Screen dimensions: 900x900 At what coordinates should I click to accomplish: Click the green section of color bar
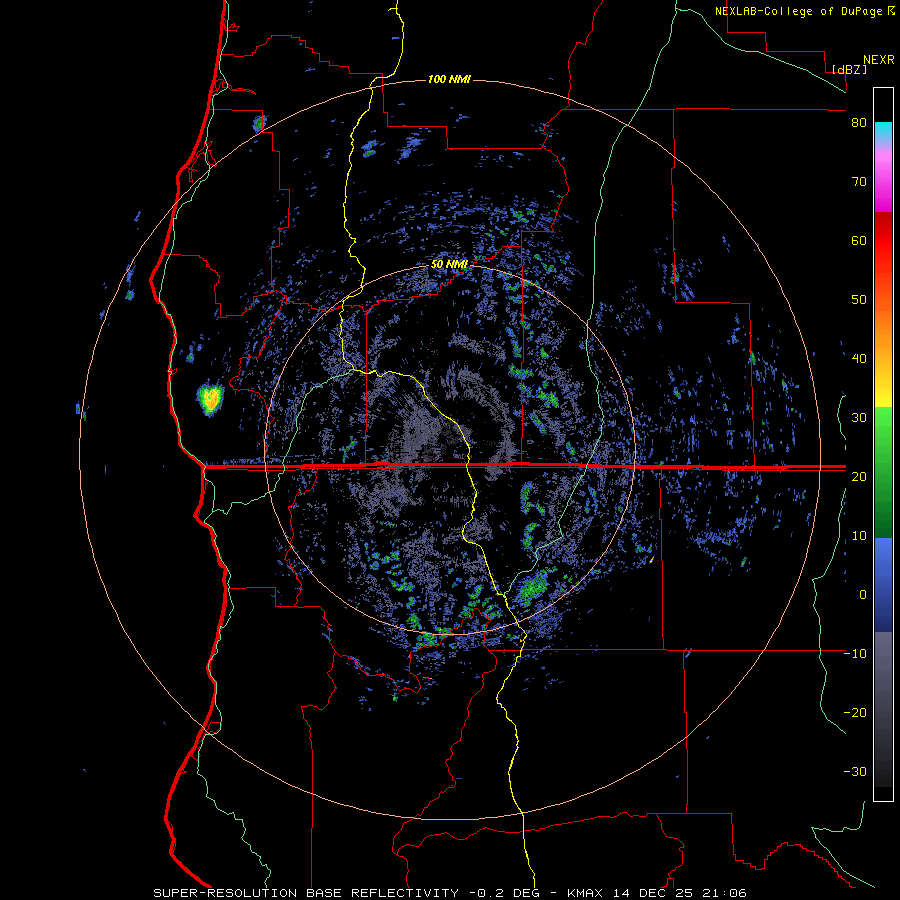tap(883, 472)
